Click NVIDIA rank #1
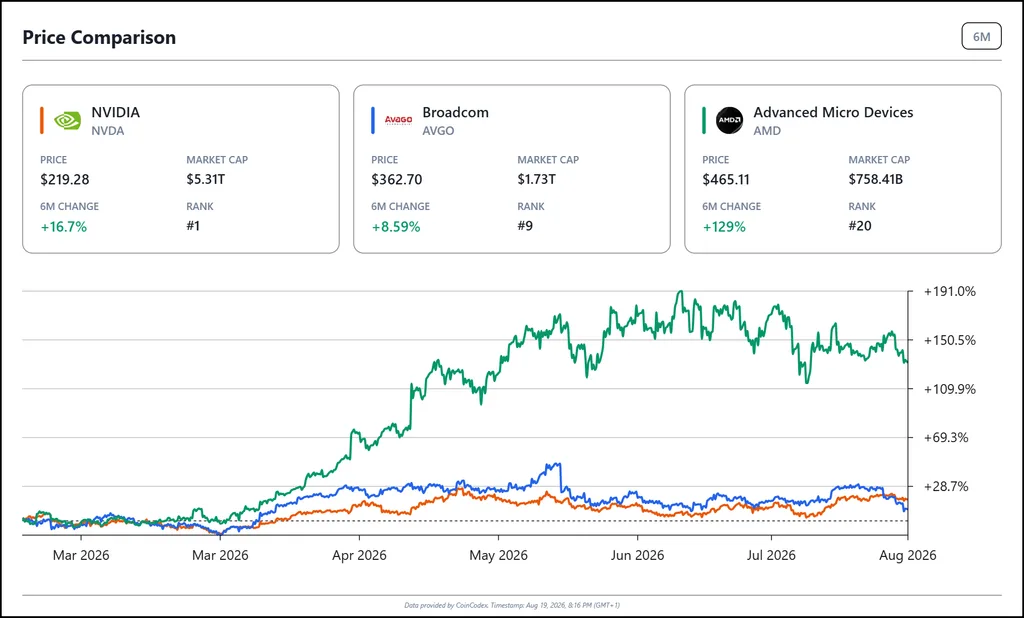Screen dimensions: 1024x618 [x=193, y=226]
